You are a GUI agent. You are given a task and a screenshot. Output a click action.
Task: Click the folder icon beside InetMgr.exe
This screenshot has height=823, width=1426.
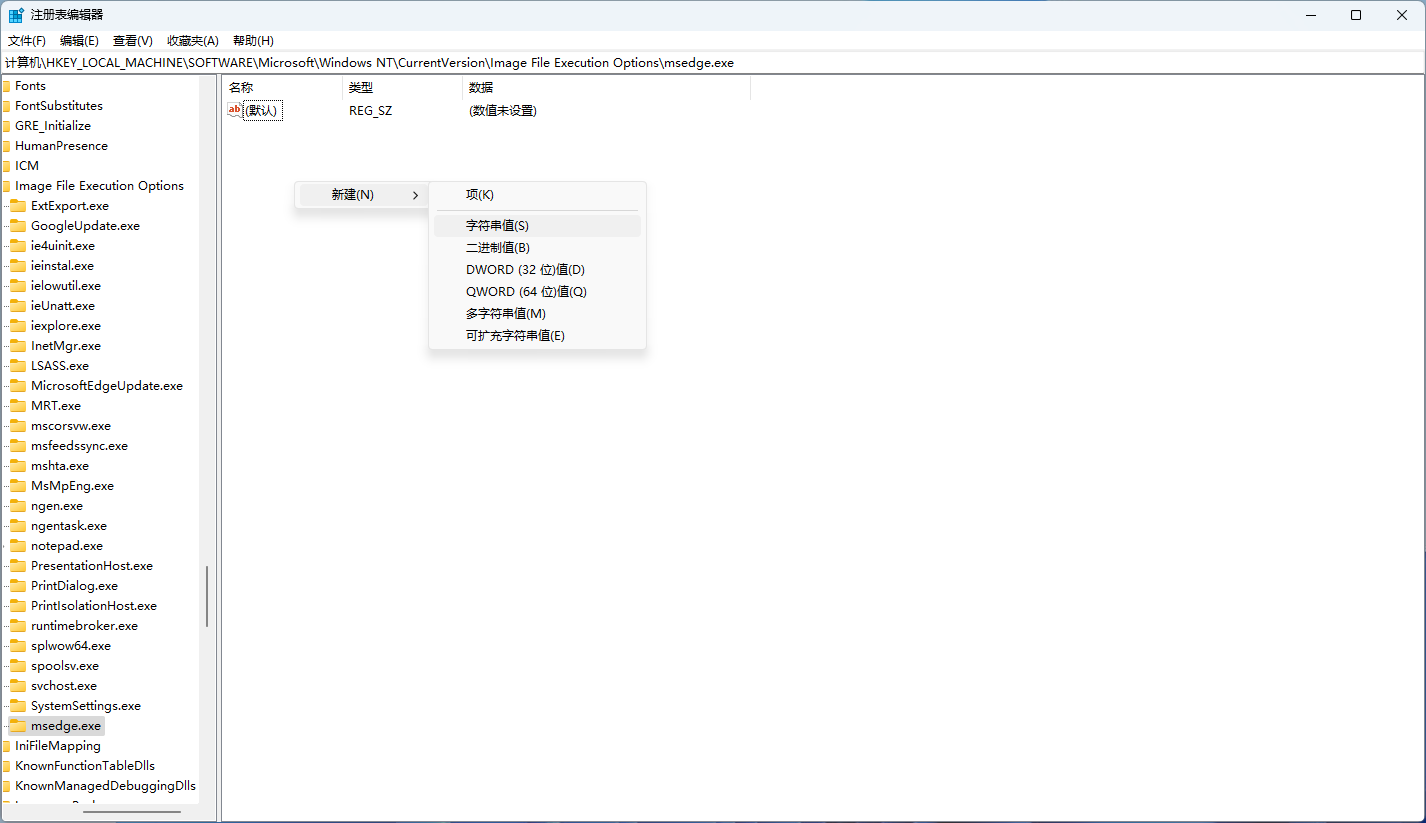(18, 345)
